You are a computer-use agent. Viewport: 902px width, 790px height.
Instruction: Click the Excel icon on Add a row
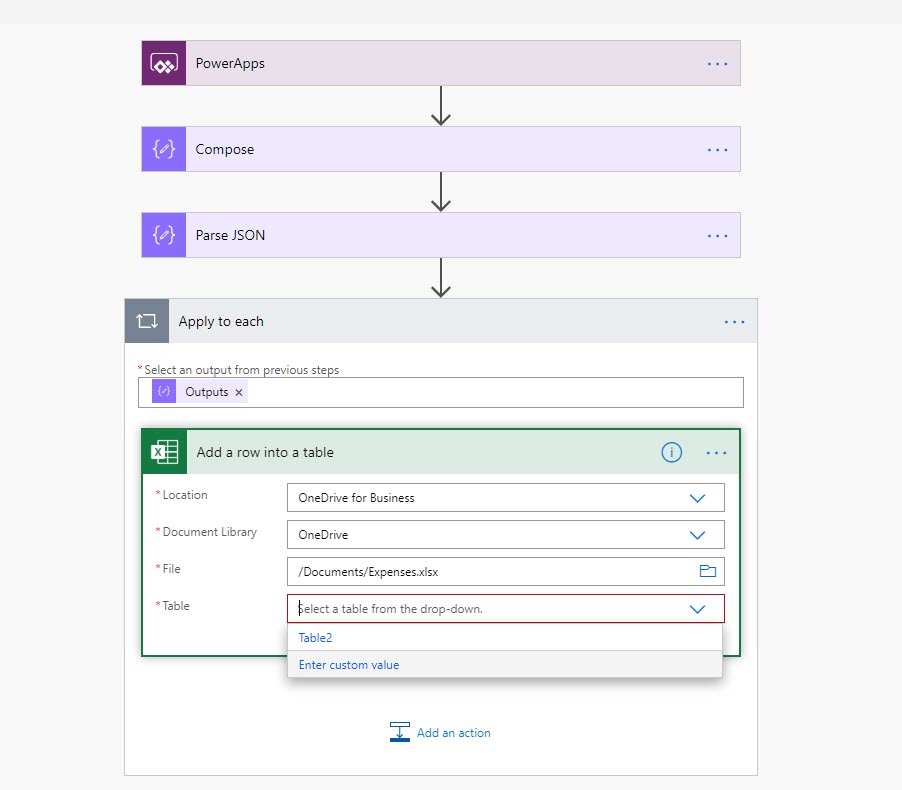click(x=164, y=452)
